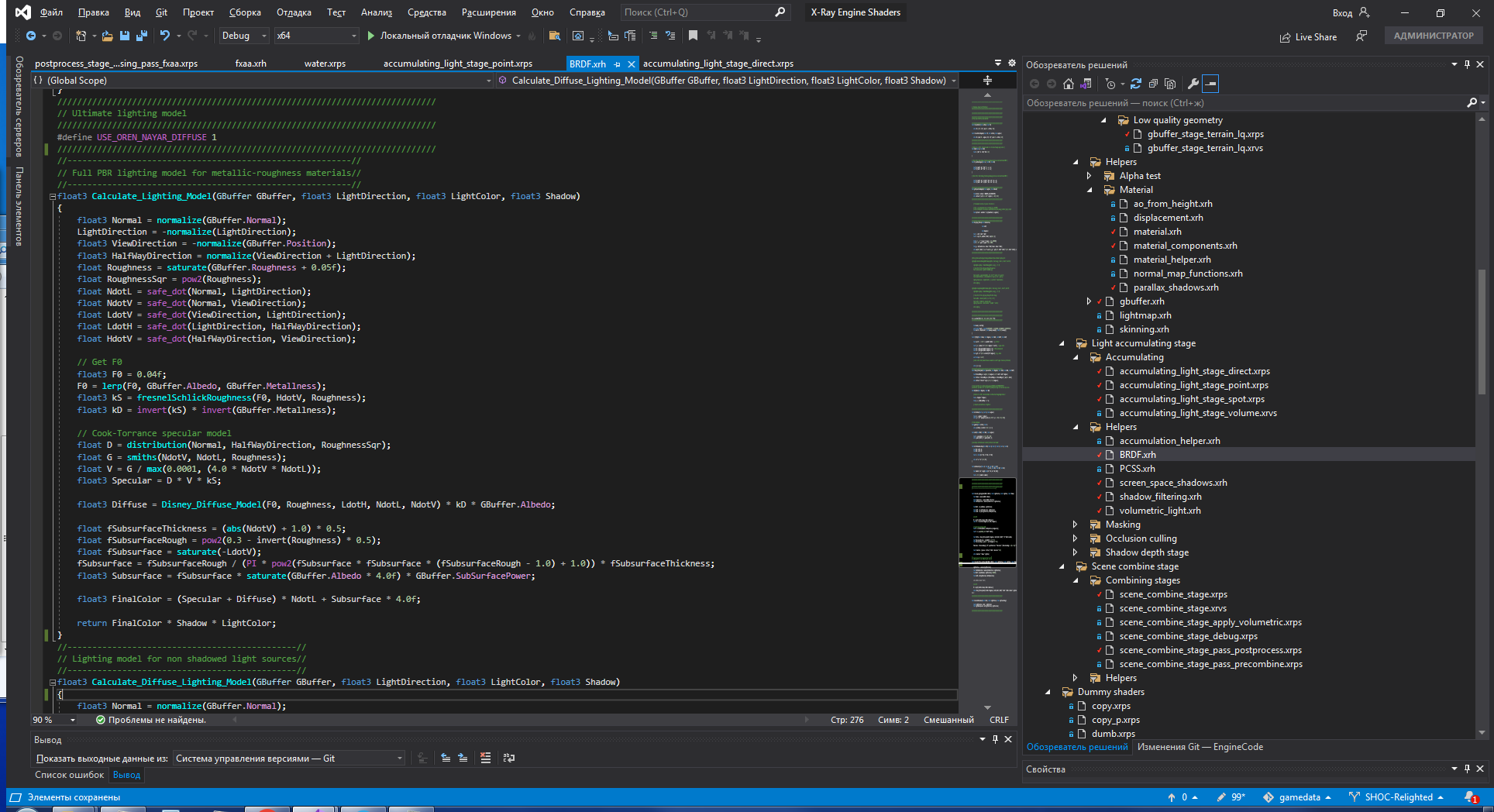Screen dimensions: 1494x812
Task: Open properties via the wrench icon
Action: tap(1193, 84)
